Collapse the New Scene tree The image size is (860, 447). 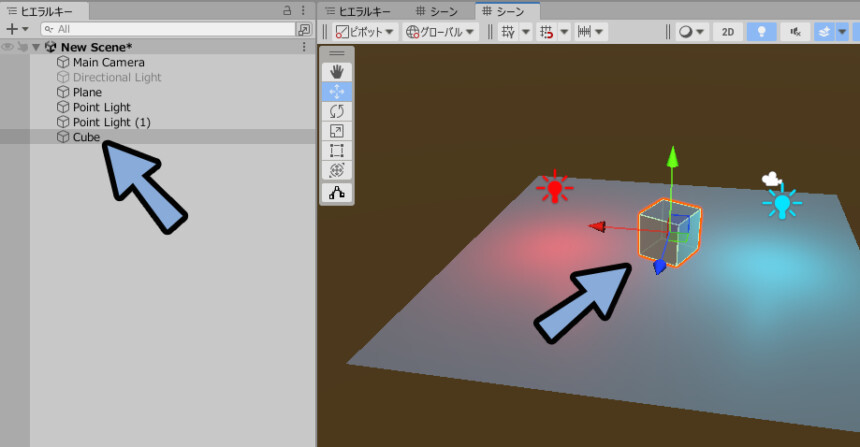point(36,47)
